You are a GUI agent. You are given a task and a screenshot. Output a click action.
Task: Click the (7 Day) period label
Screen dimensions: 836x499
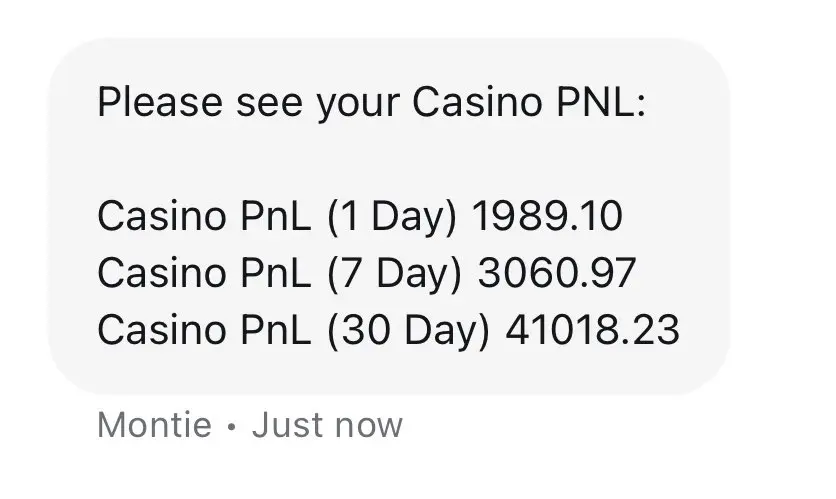tap(394, 274)
